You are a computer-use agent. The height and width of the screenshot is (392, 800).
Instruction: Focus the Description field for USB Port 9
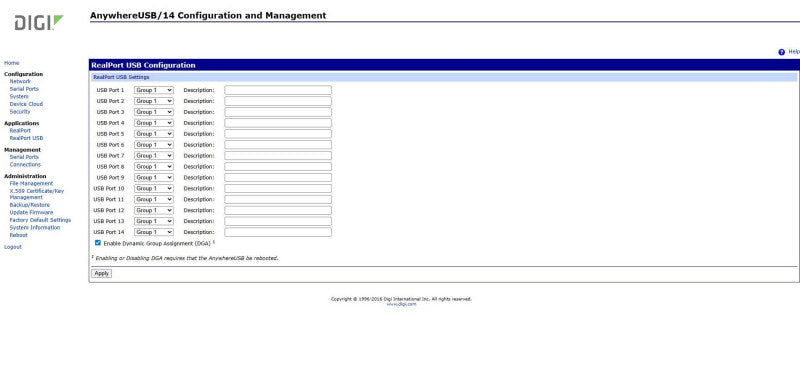278,178
